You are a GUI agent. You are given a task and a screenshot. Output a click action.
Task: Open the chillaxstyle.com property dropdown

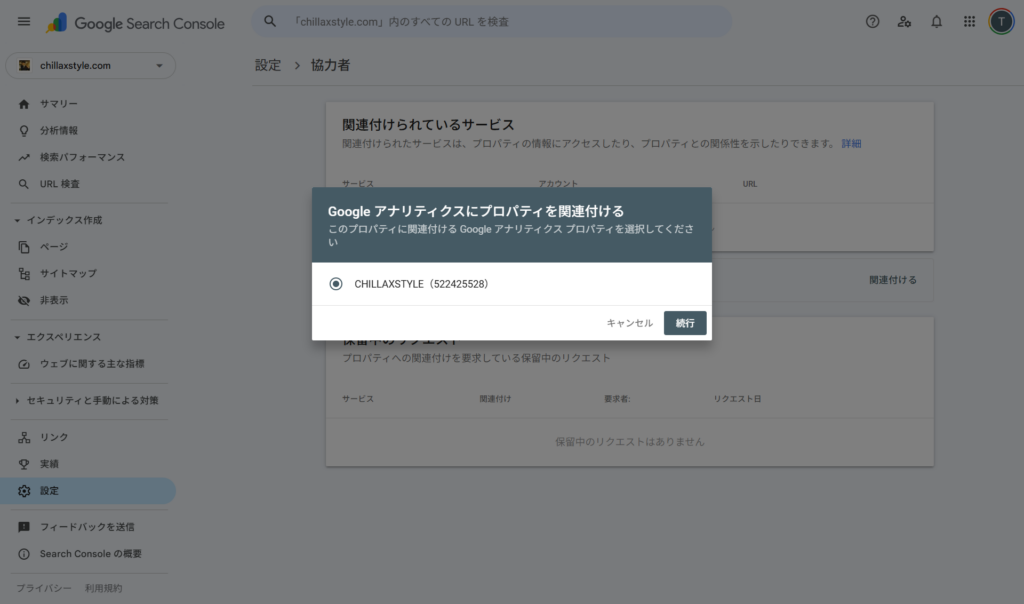pos(90,65)
